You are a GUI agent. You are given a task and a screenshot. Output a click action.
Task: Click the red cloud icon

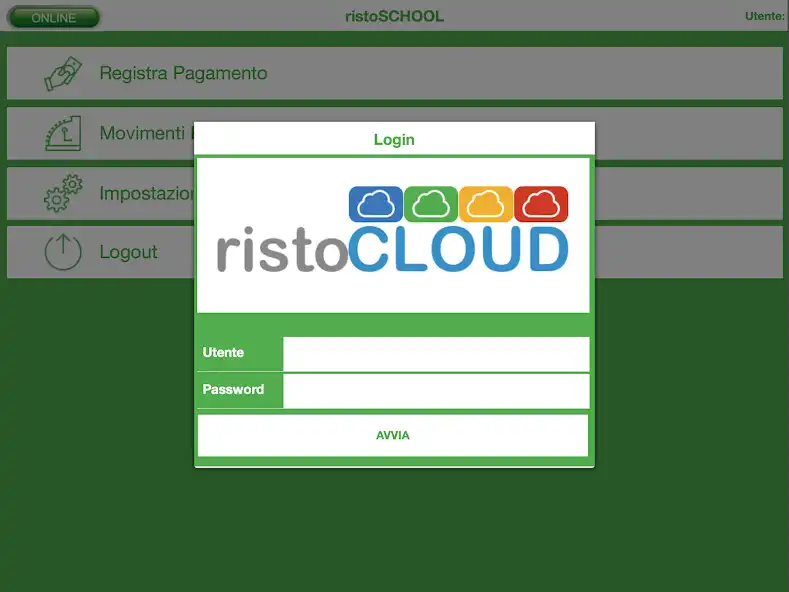click(541, 204)
